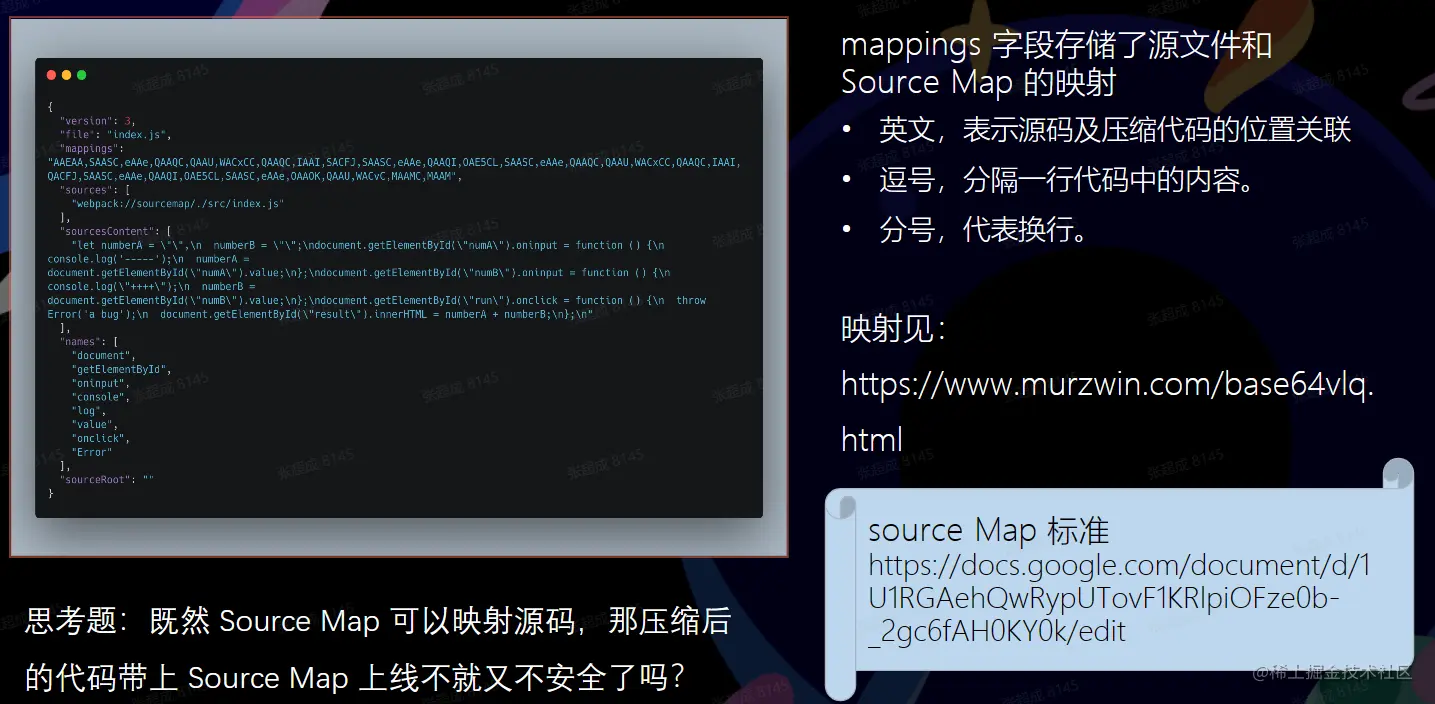Click the "思考题" question text at bottom
The image size is (1435, 704).
point(377,649)
